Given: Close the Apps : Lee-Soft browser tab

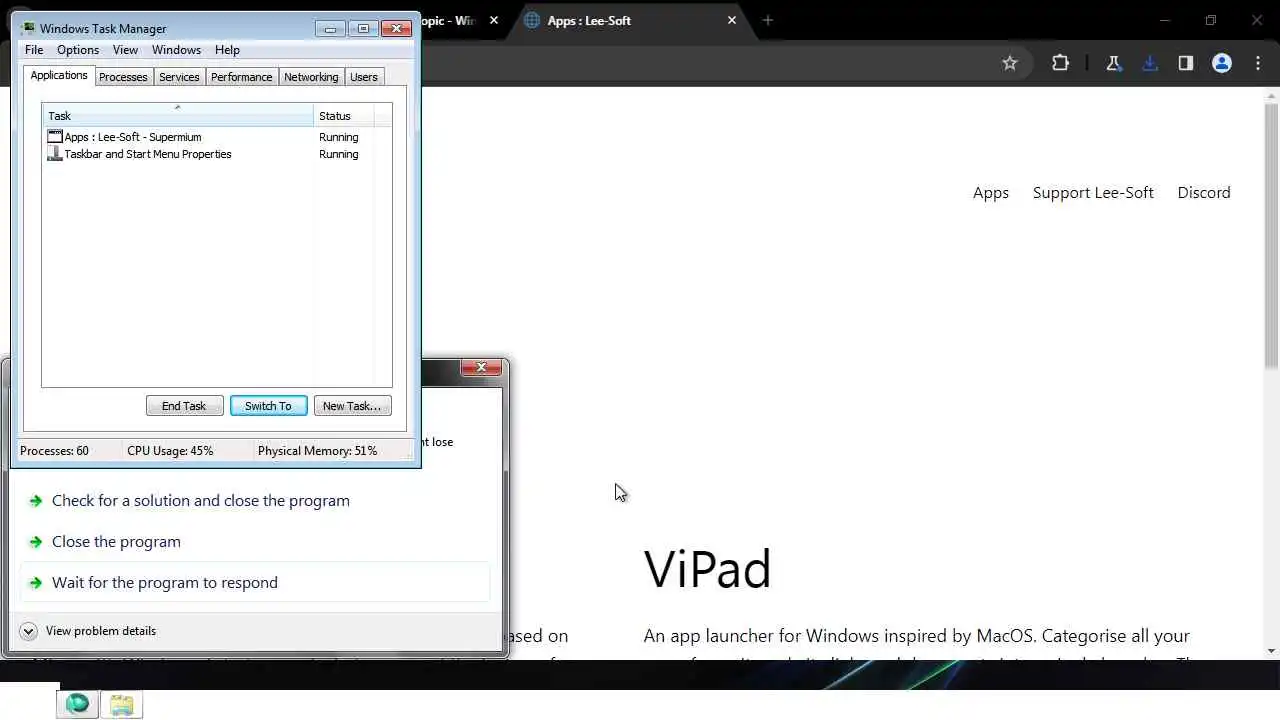Looking at the screenshot, I should (x=732, y=20).
